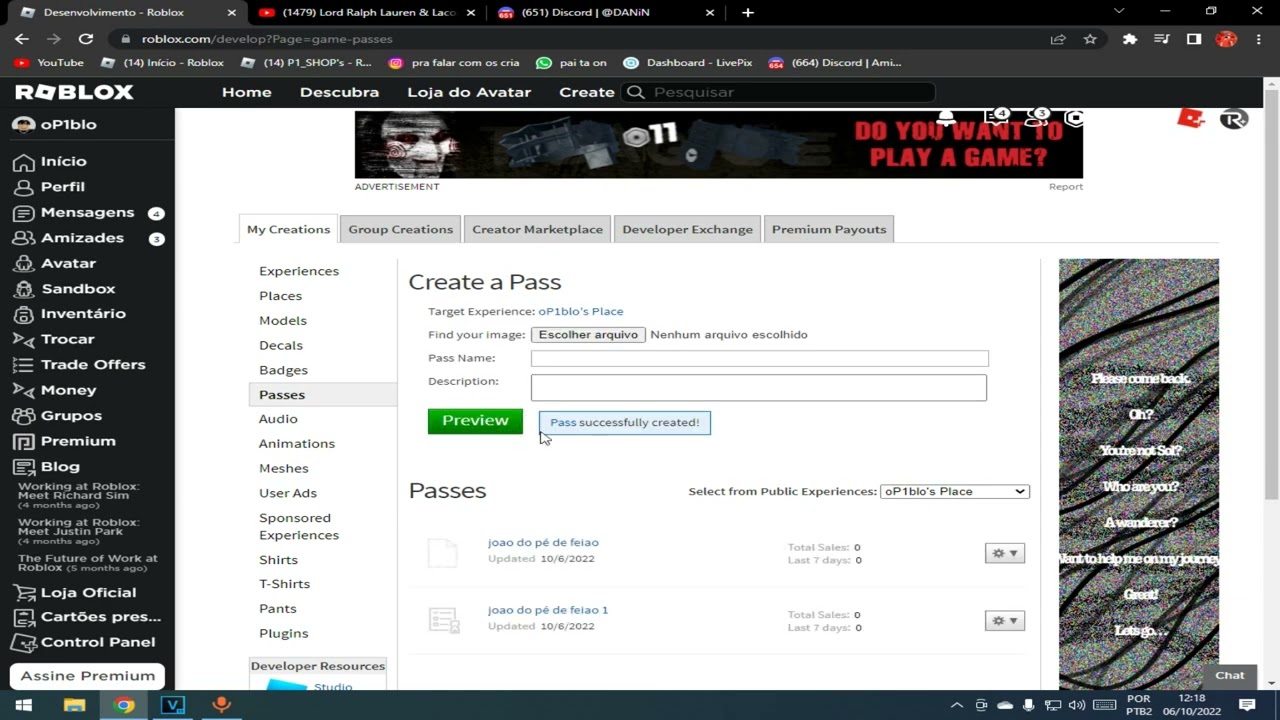The image size is (1280, 720).
Task: Click the R+ extension round icon
Action: 1234,119
